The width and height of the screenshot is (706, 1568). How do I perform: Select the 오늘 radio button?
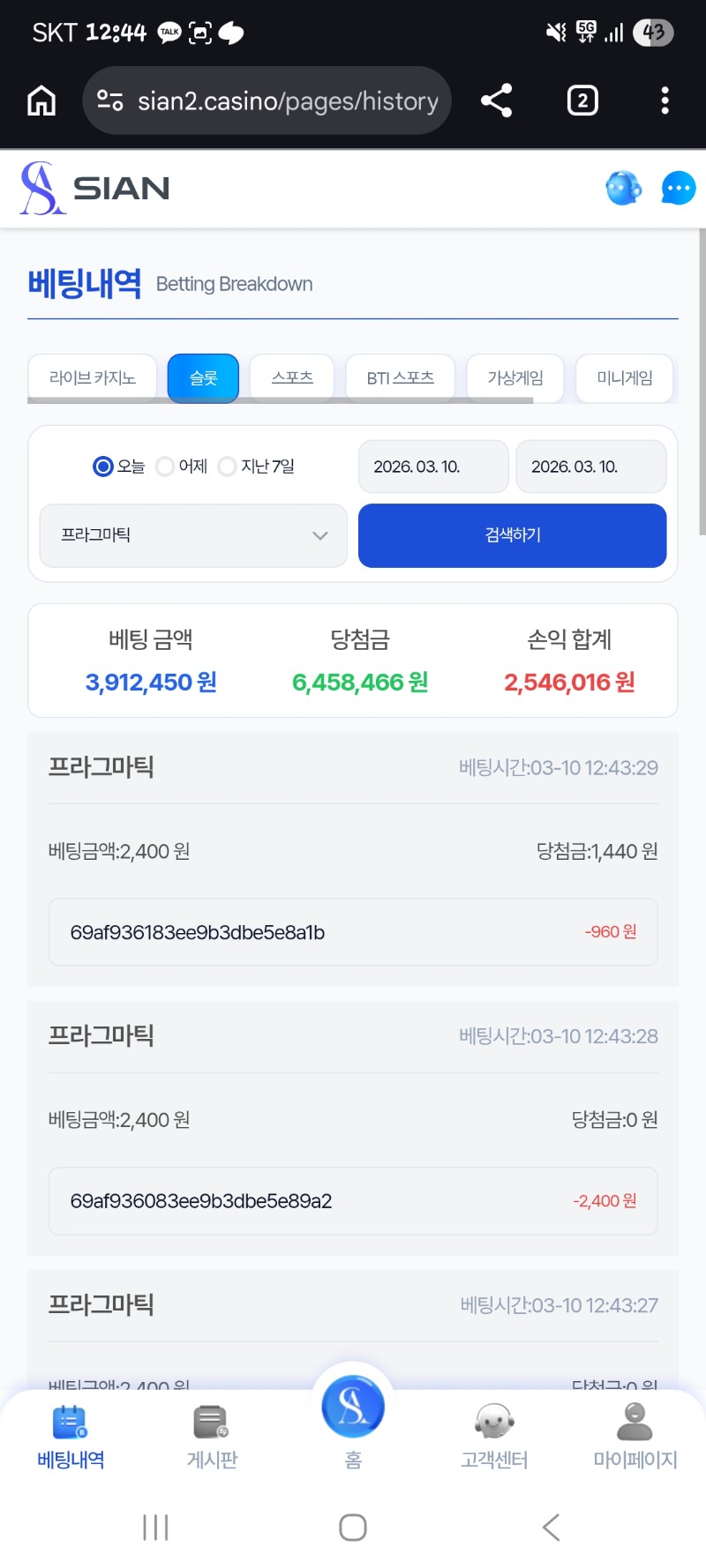click(x=103, y=467)
